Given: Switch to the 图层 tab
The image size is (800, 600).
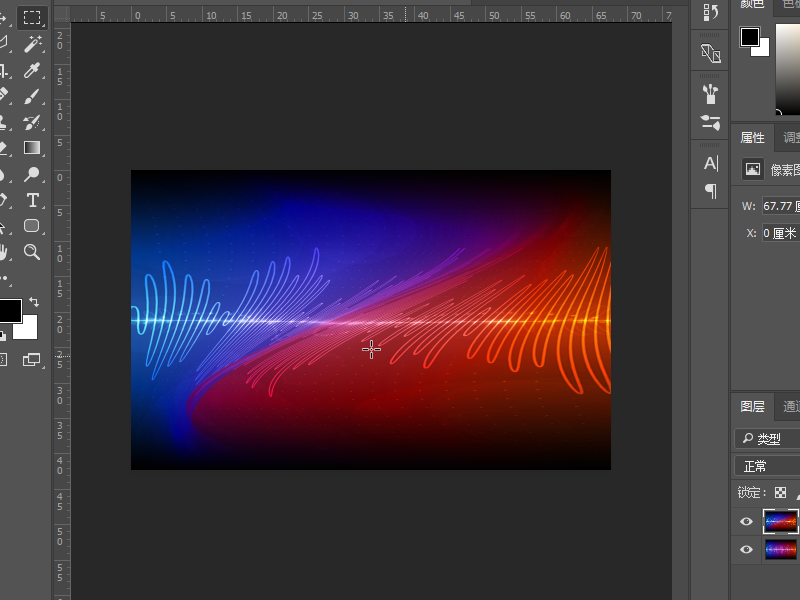Looking at the screenshot, I should tap(752, 406).
